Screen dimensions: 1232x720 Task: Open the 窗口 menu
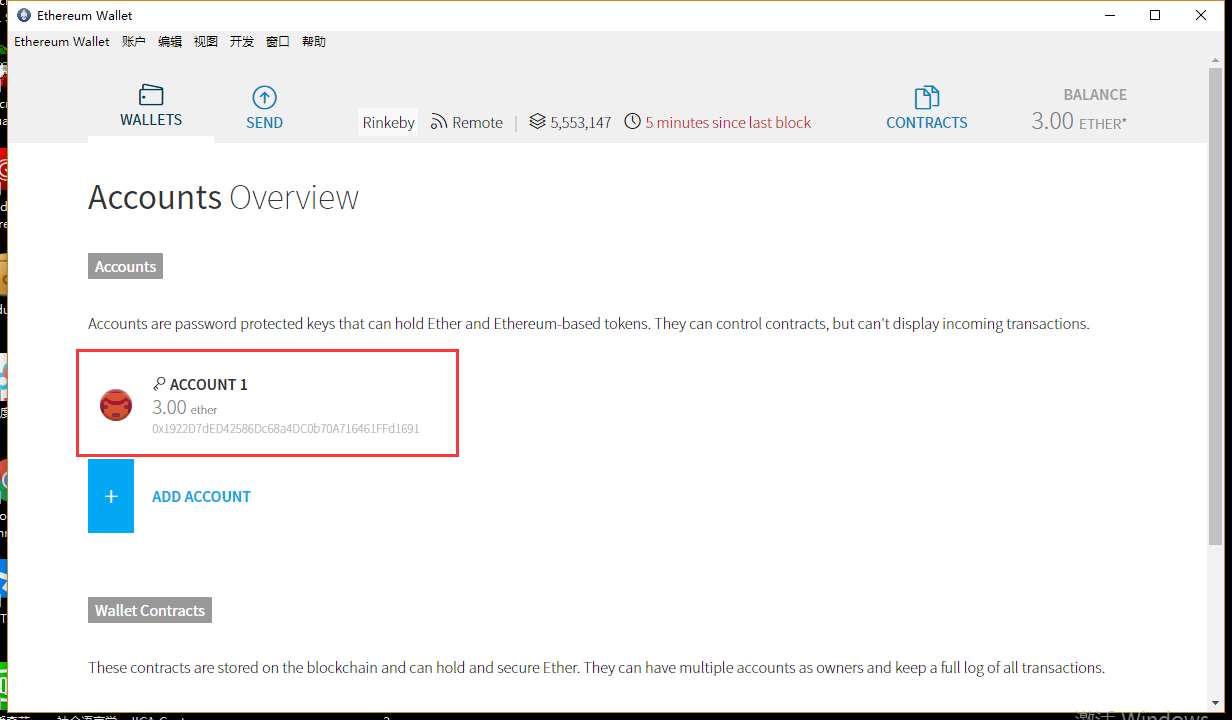[x=278, y=42]
